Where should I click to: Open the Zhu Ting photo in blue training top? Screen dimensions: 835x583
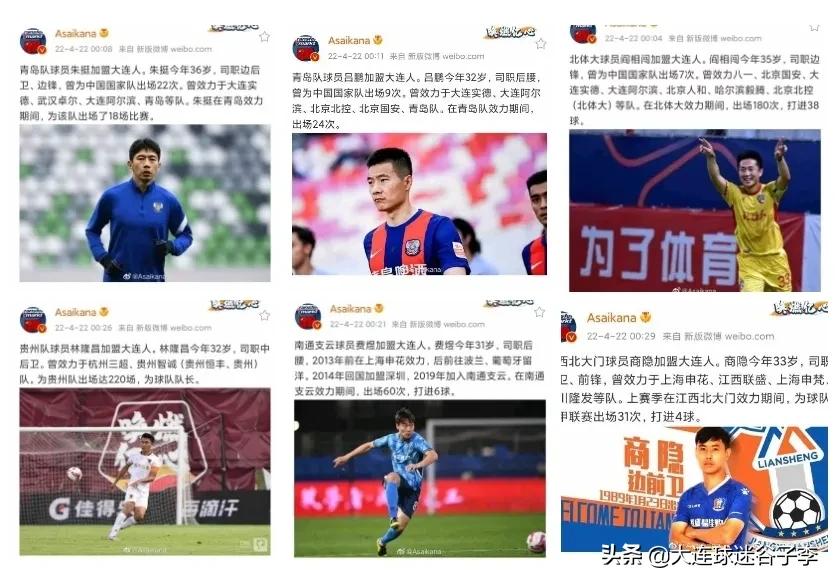(145, 203)
